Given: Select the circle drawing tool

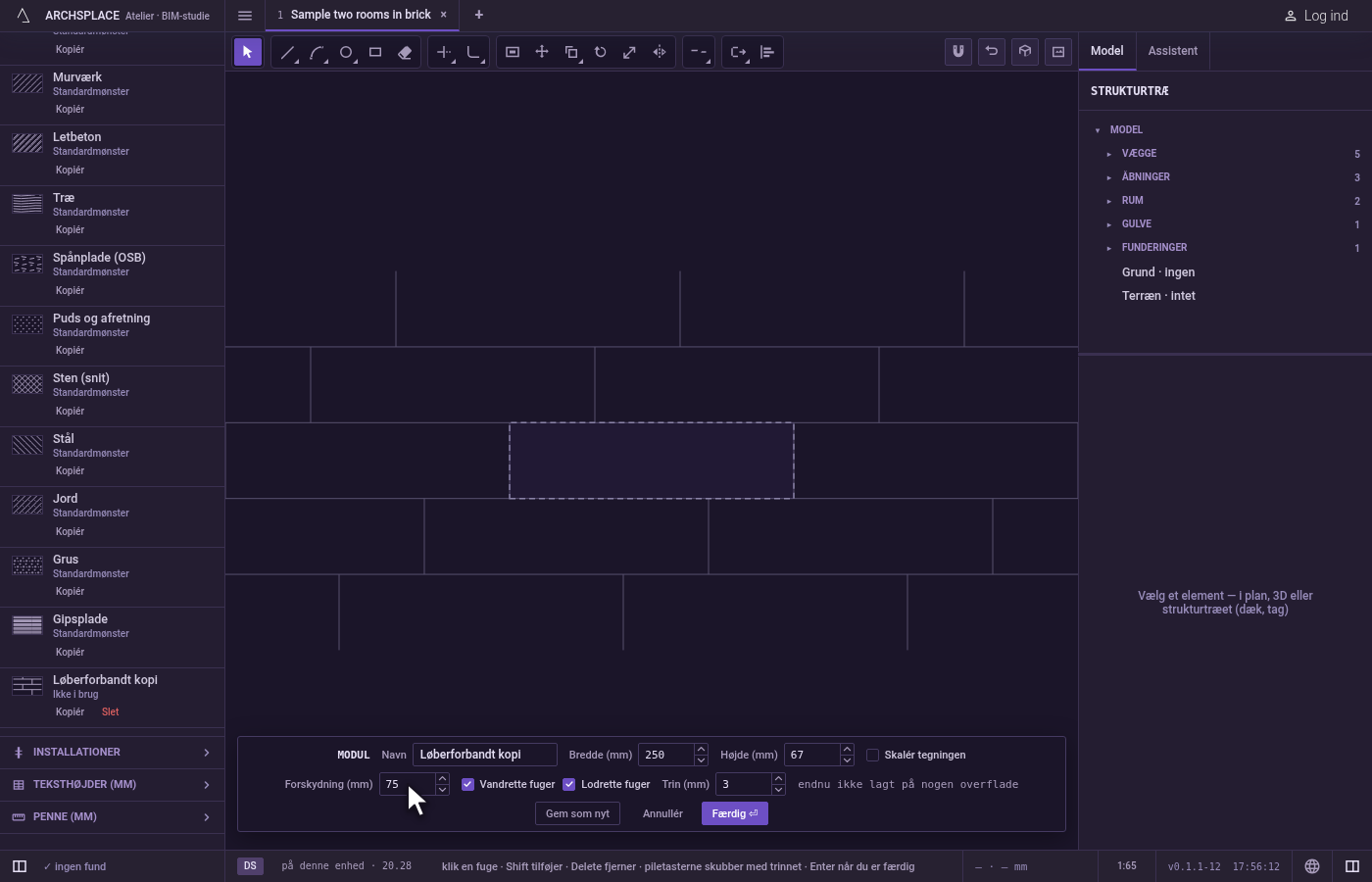Looking at the screenshot, I should (346, 52).
